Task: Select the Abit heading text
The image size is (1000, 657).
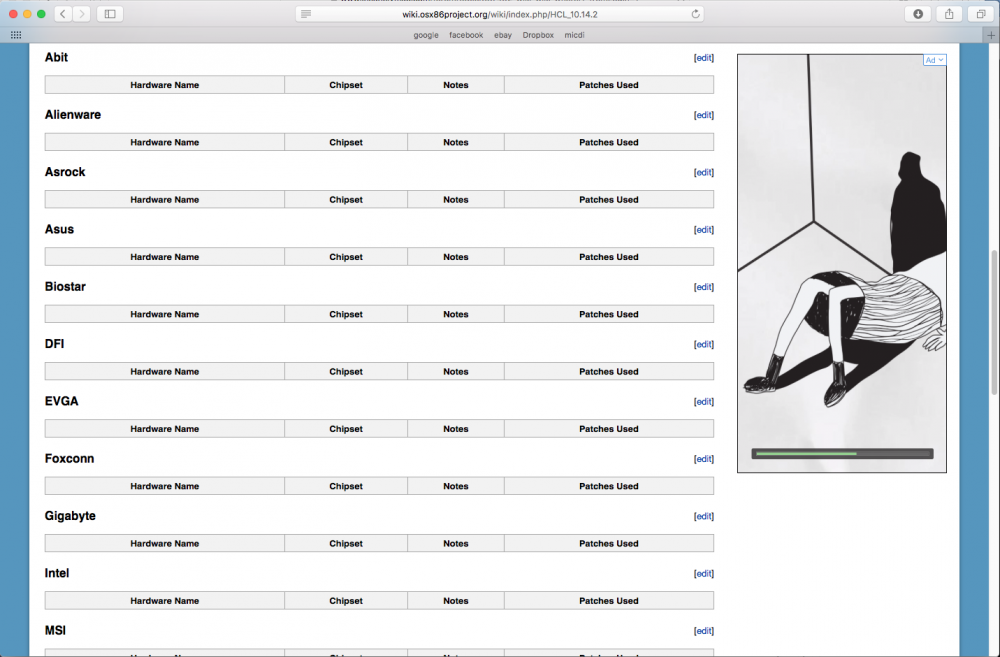Action: coord(56,57)
